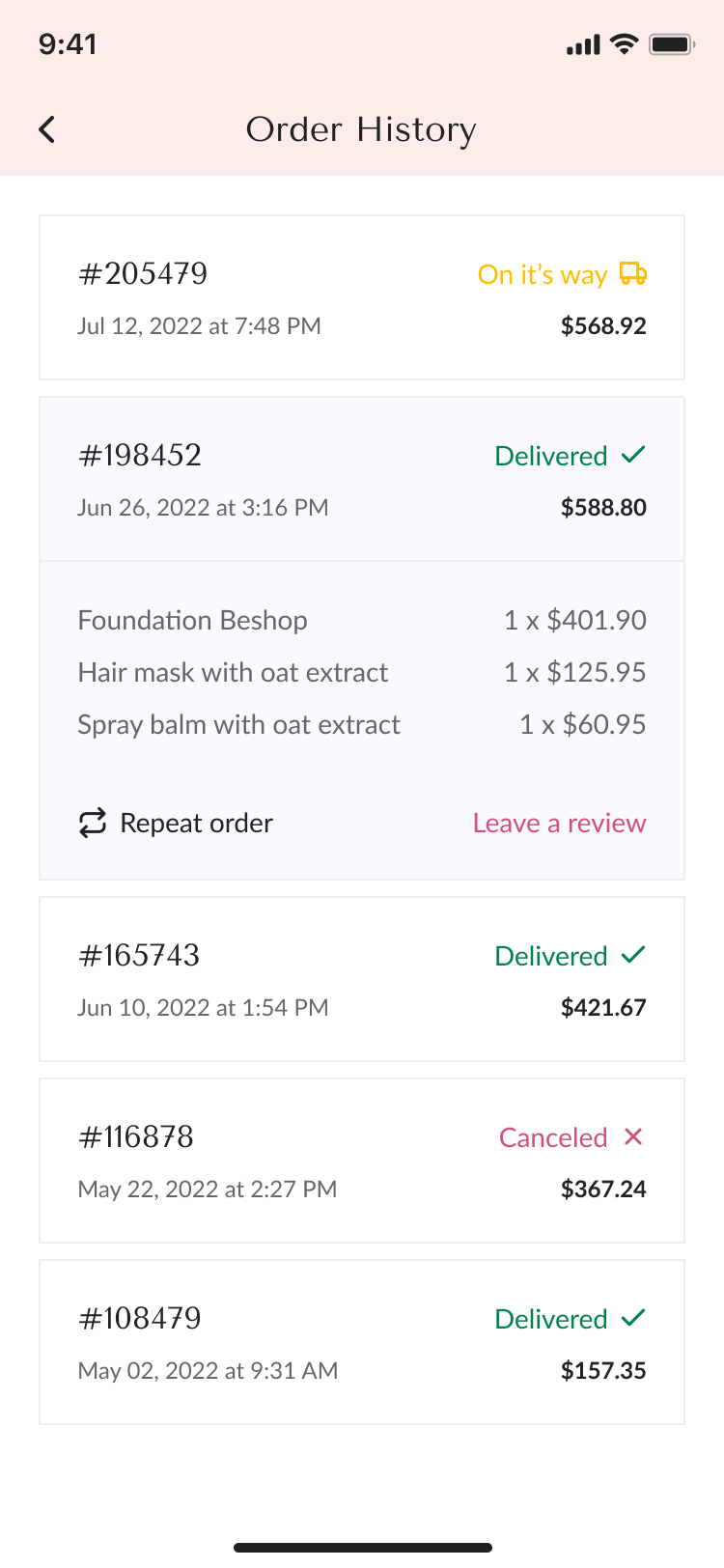This screenshot has height=1568, width=724.
Task: Expand order #108479 from May 02
Action: (362, 1342)
